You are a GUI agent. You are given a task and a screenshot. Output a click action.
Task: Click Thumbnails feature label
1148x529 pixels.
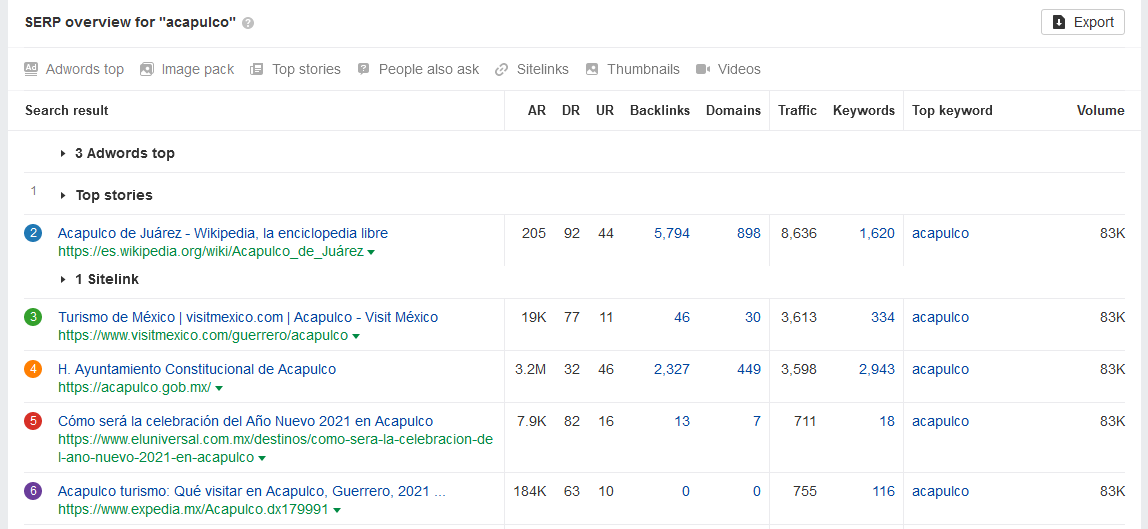point(644,70)
